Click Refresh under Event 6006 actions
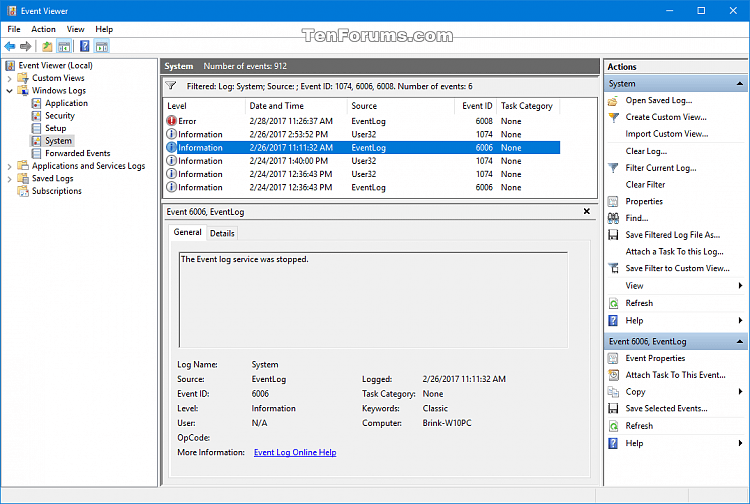 pyautogui.click(x=639, y=426)
